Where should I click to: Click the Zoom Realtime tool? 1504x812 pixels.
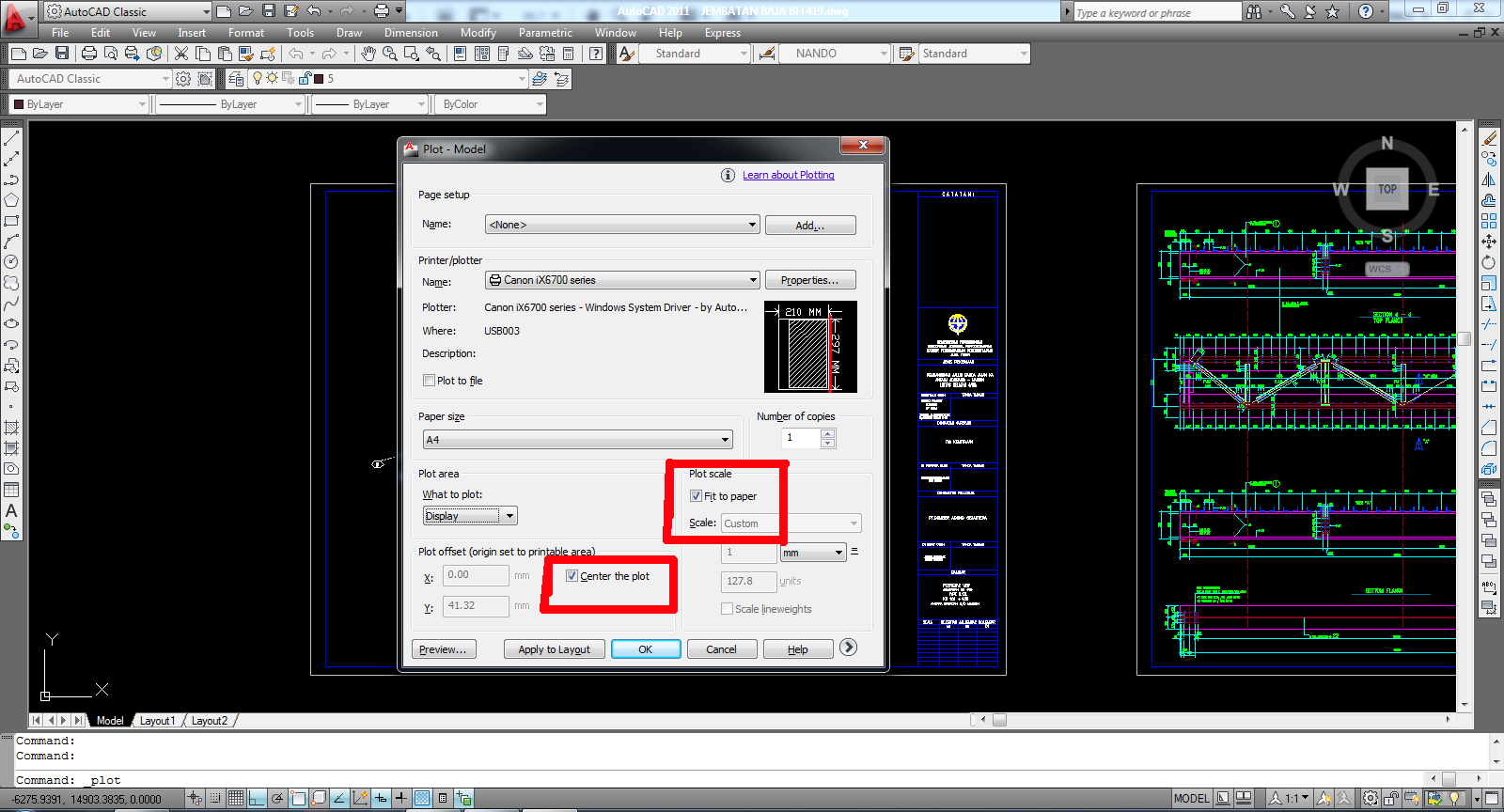389,54
